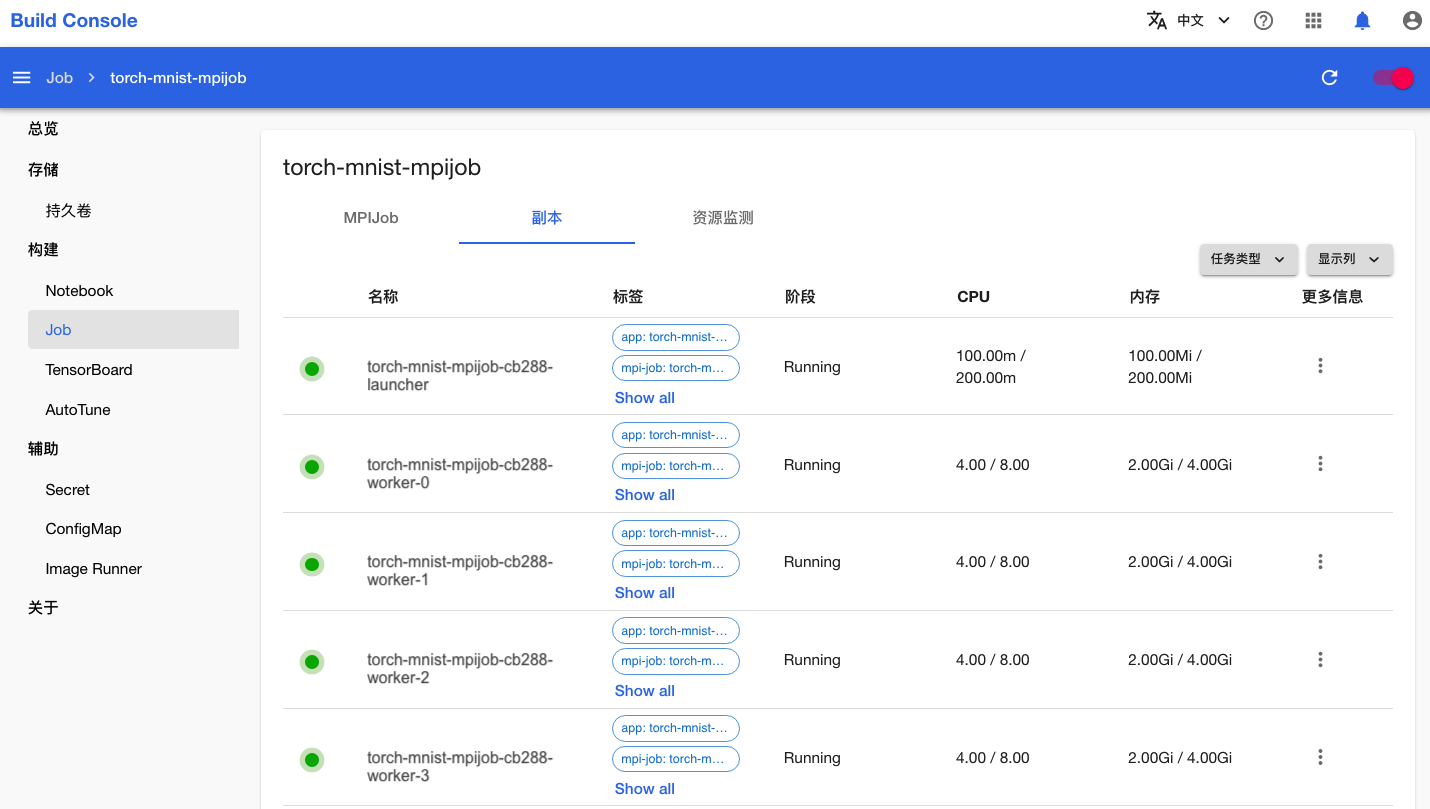Switch to the MPIJob tab
Image resolution: width=1430 pixels, height=809 pixels.
tap(371, 218)
